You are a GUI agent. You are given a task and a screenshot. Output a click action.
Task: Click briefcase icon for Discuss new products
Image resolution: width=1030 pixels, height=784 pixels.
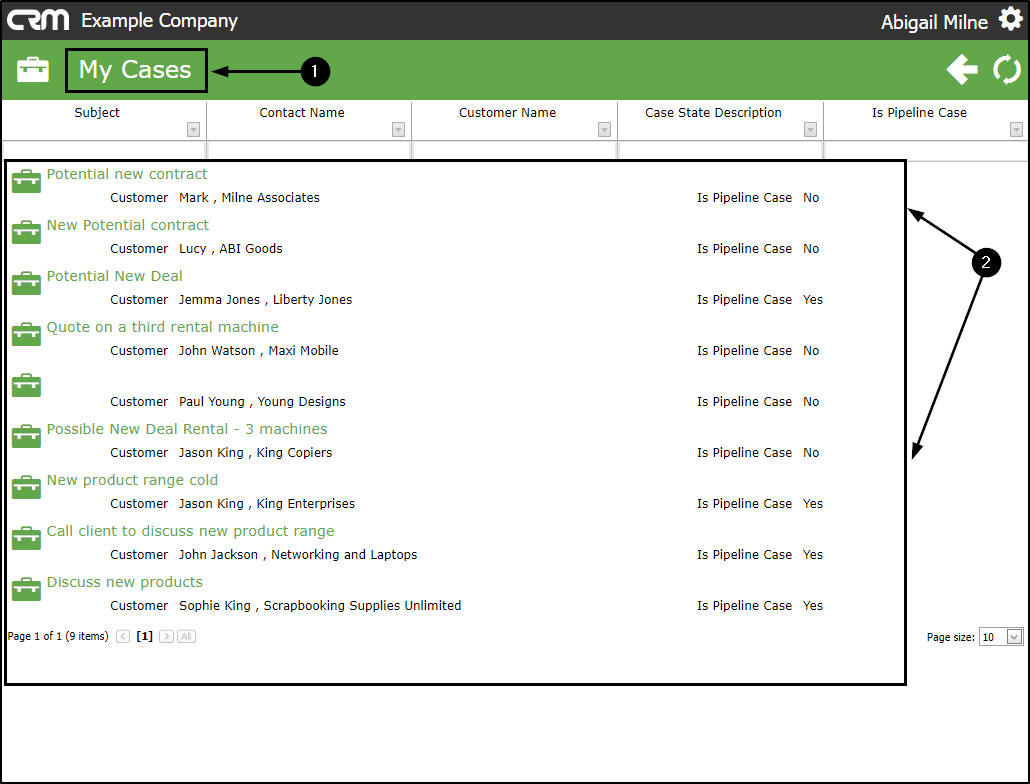click(26, 588)
